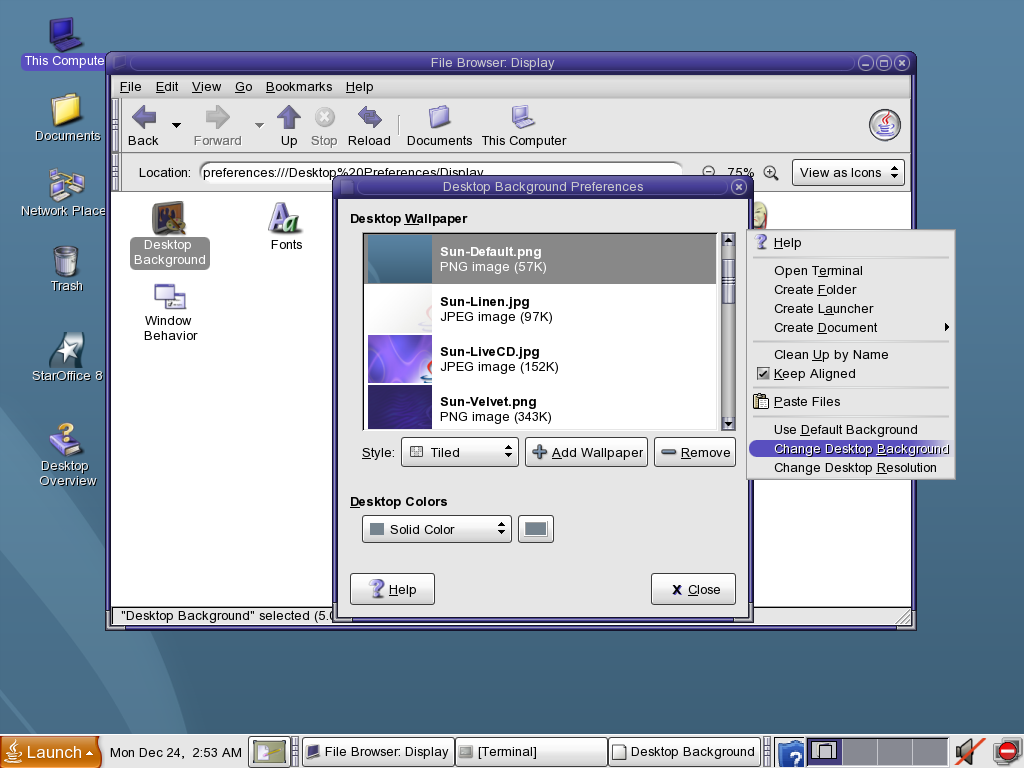Click the Documents desktop folder icon
Screen dimensions: 1024x768
tap(67, 118)
